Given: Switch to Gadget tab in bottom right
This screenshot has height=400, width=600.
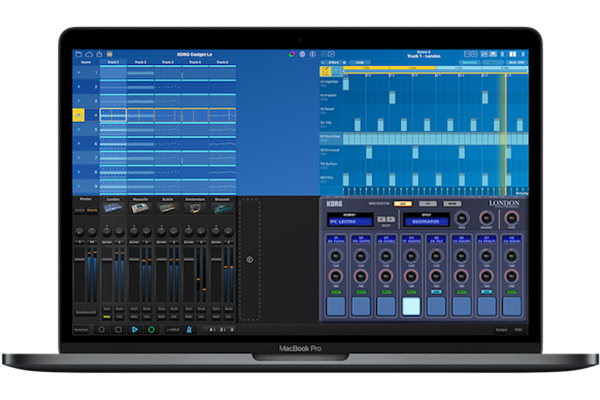Looking at the screenshot, I should pyautogui.click(x=502, y=329).
